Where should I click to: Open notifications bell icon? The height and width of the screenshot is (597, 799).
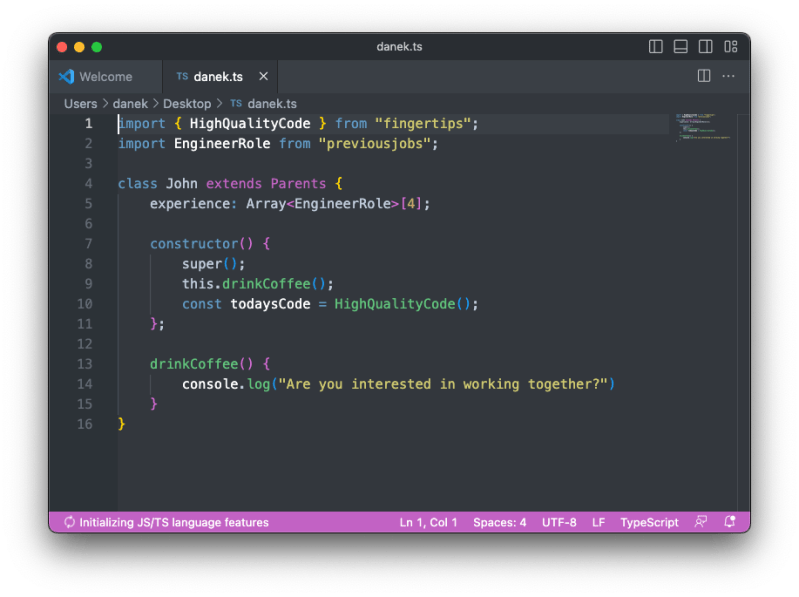coord(730,522)
